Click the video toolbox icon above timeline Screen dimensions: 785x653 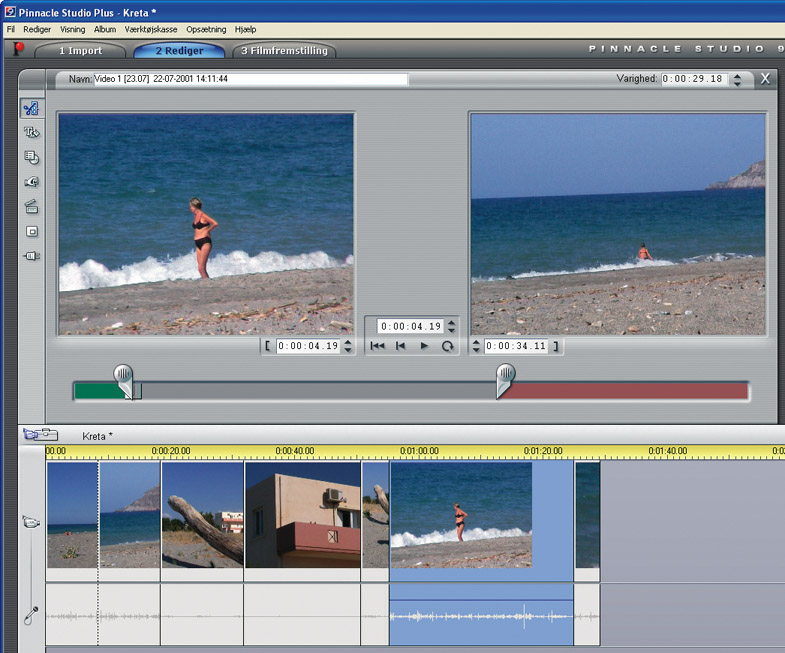pyautogui.click(x=40, y=435)
